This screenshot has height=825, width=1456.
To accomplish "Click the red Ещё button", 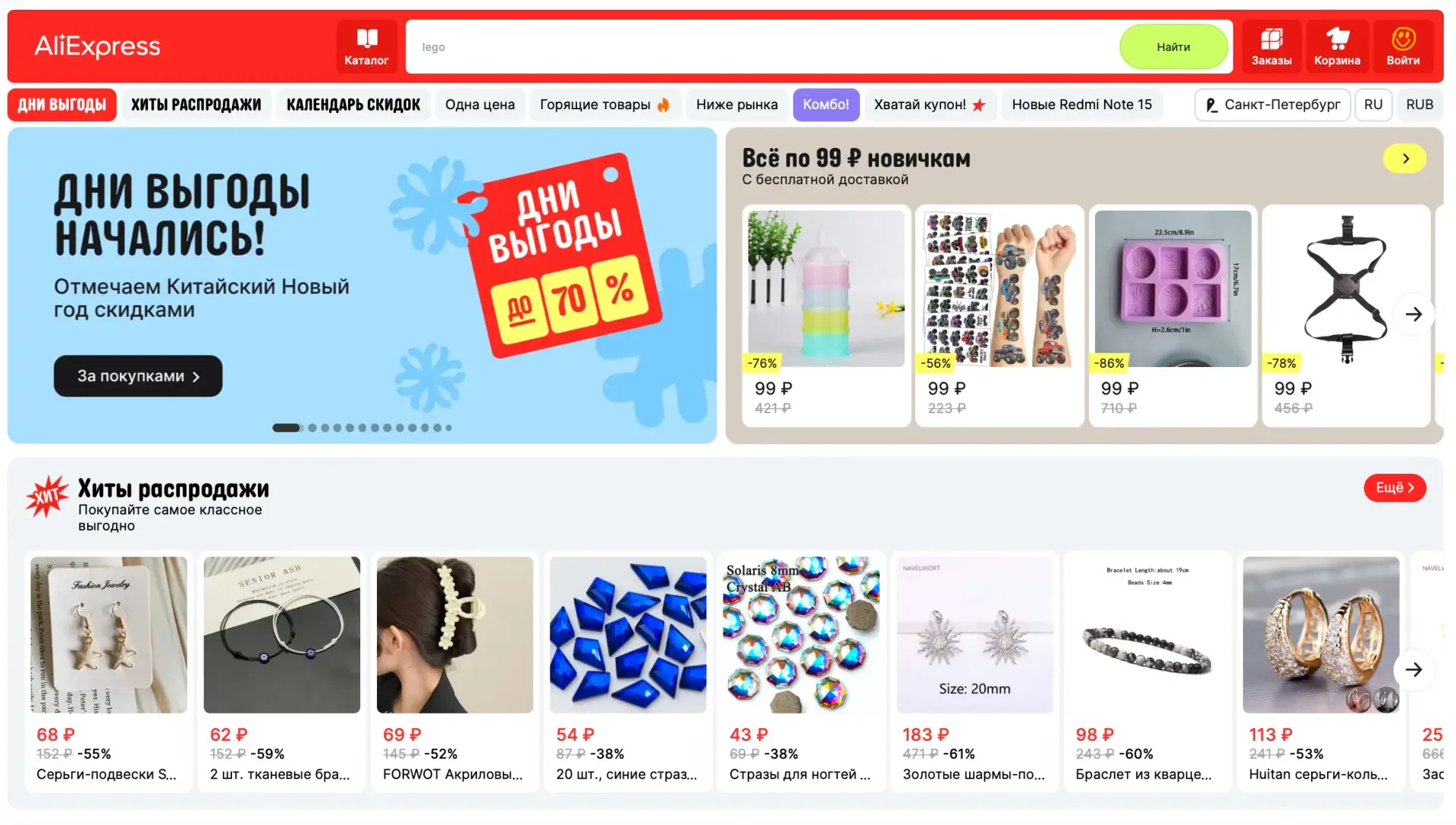I will click(x=1395, y=488).
